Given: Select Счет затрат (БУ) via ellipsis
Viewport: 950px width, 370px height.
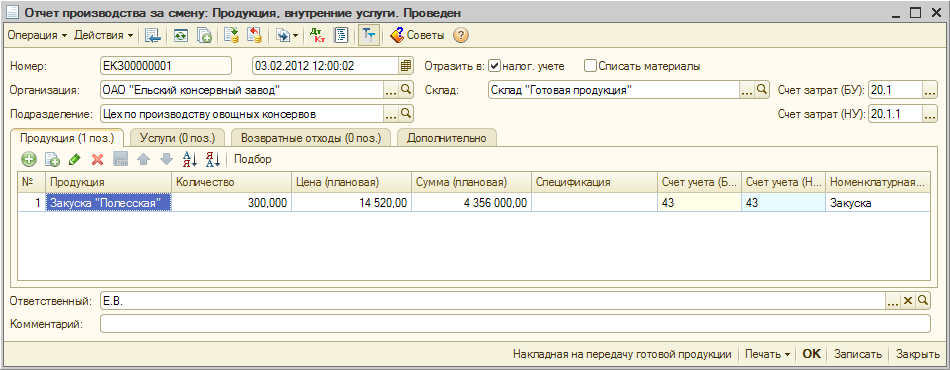Looking at the screenshot, I should [930, 90].
